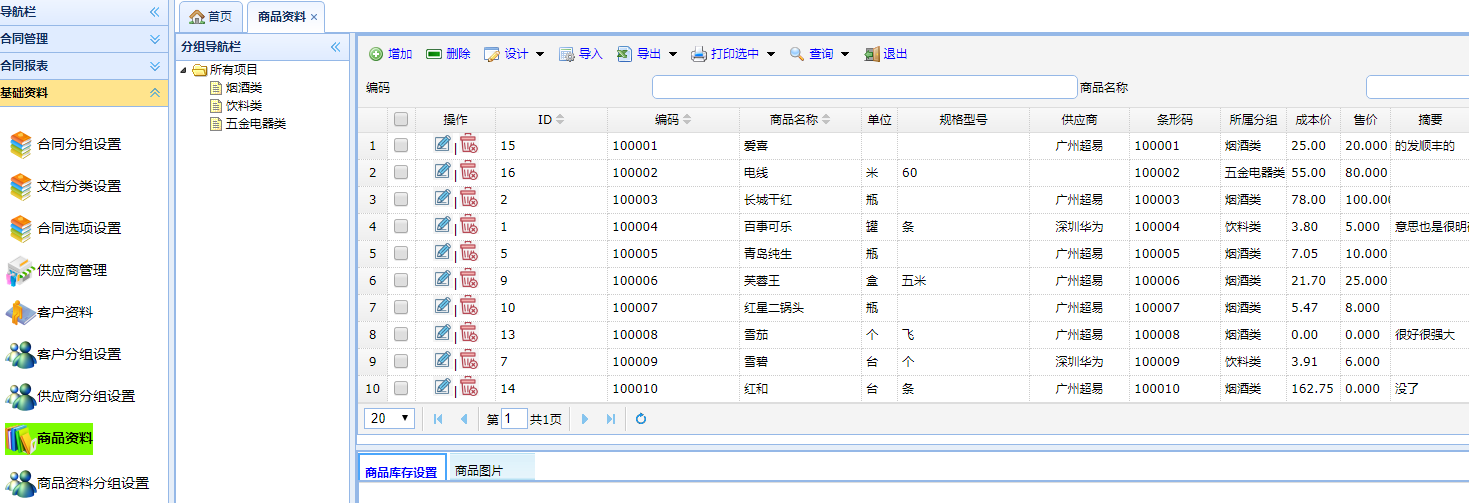Go to first page of grid
The width and height of the screenshot is (1469, 503).
438,419
